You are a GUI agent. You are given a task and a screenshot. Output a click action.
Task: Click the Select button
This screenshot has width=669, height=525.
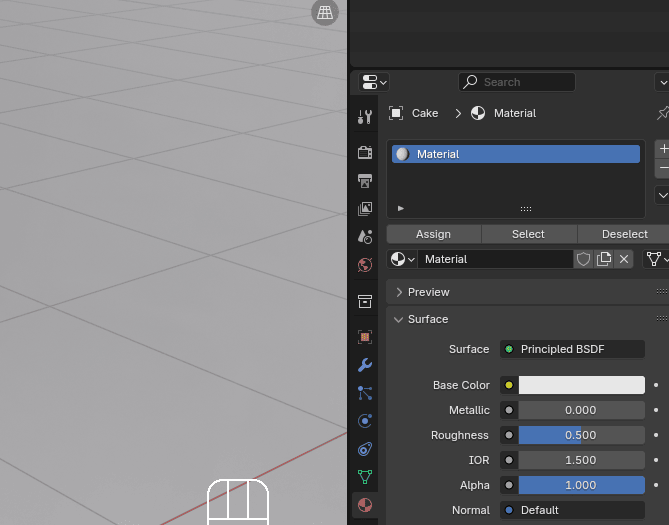[x=528, y=234]
